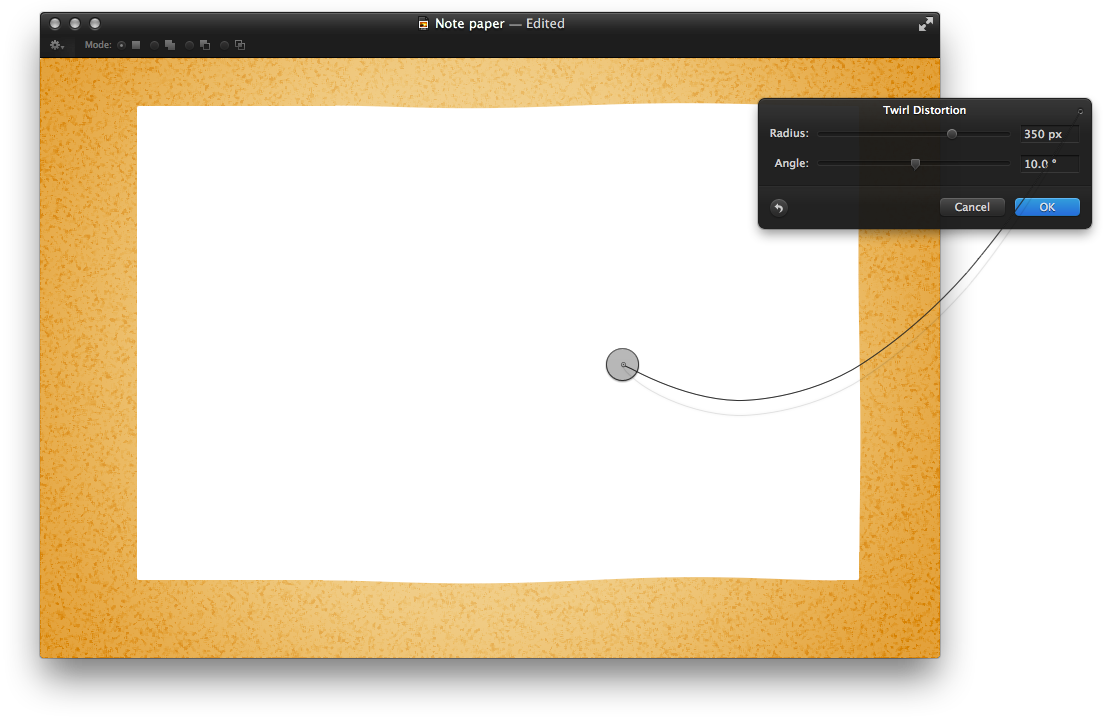Click the twirl center handle on the canvas
This screenshot has height=717, width=1106.
click(622, 364)
